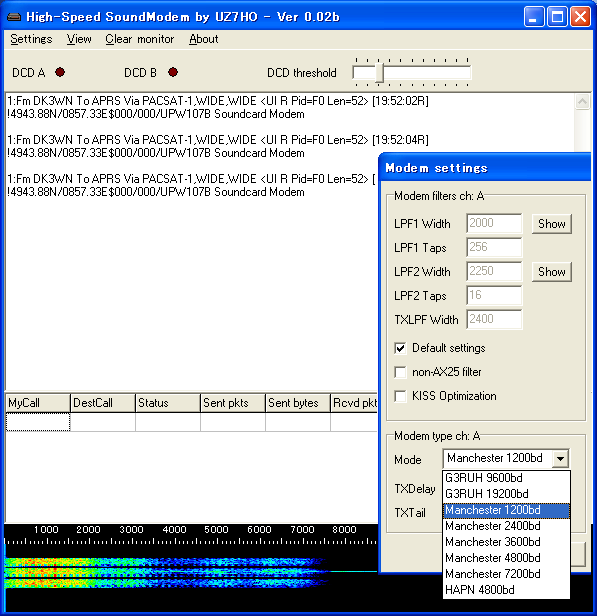Show the LPF1 Width filter response
The height and width of the screenshot is (616, 597).
click(x=552, y=224)
